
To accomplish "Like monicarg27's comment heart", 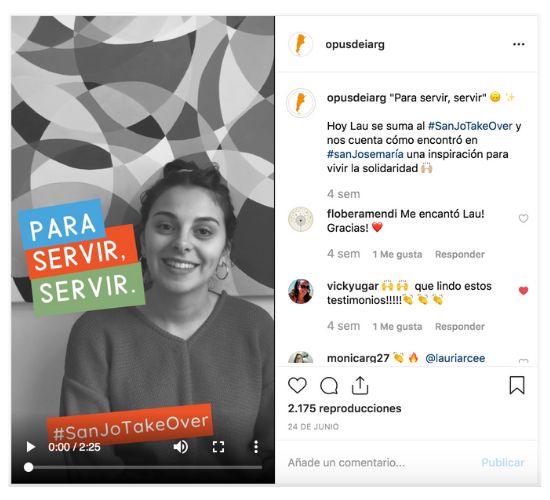I will pyautogui.click(x=523, y=361).
